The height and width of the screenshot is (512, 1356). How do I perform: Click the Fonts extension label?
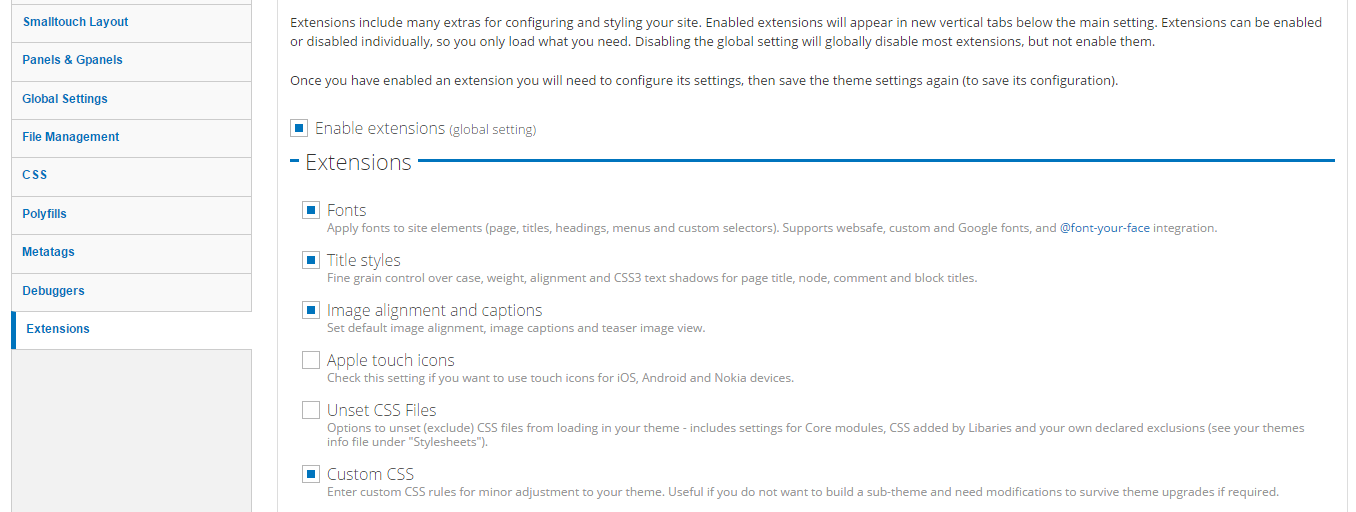coord(347,210)
